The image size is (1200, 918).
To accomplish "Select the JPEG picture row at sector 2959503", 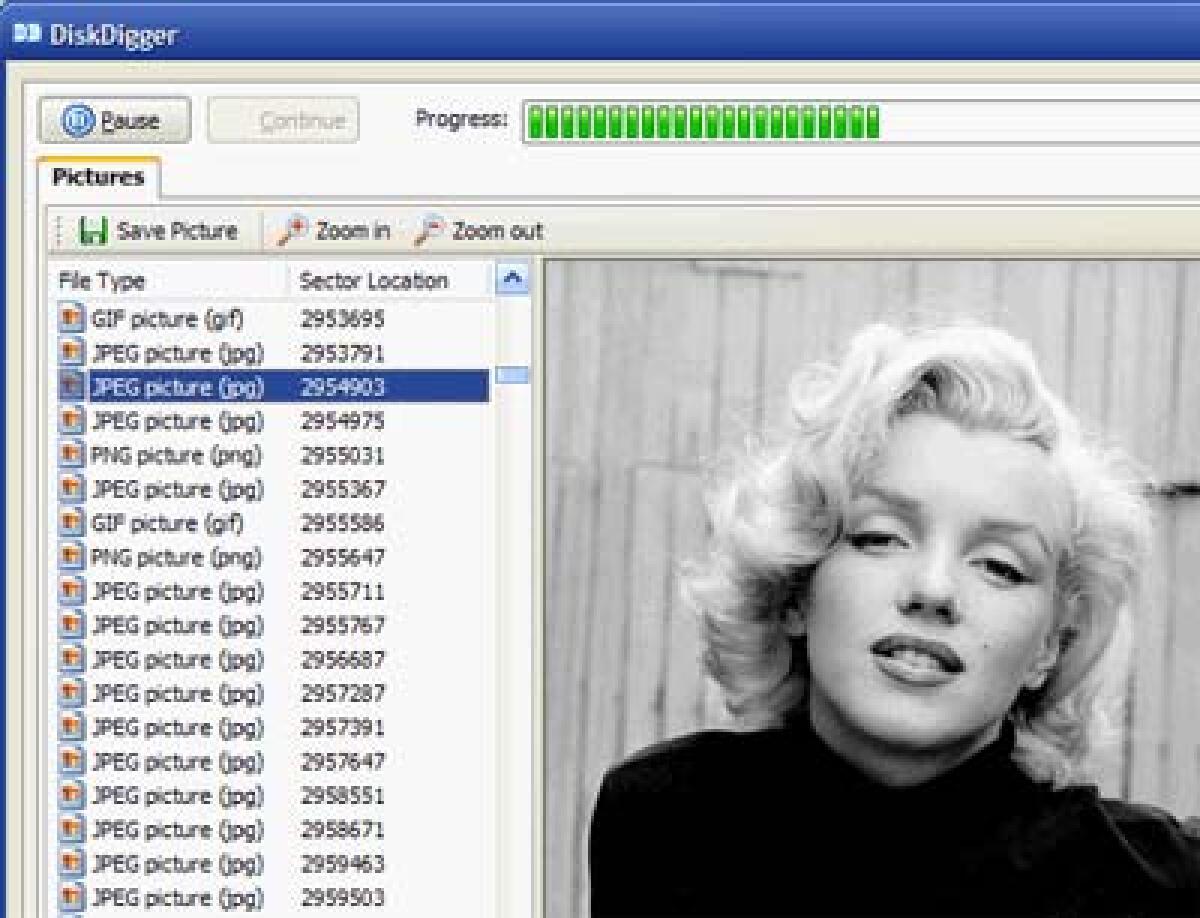I will point(272,897).
